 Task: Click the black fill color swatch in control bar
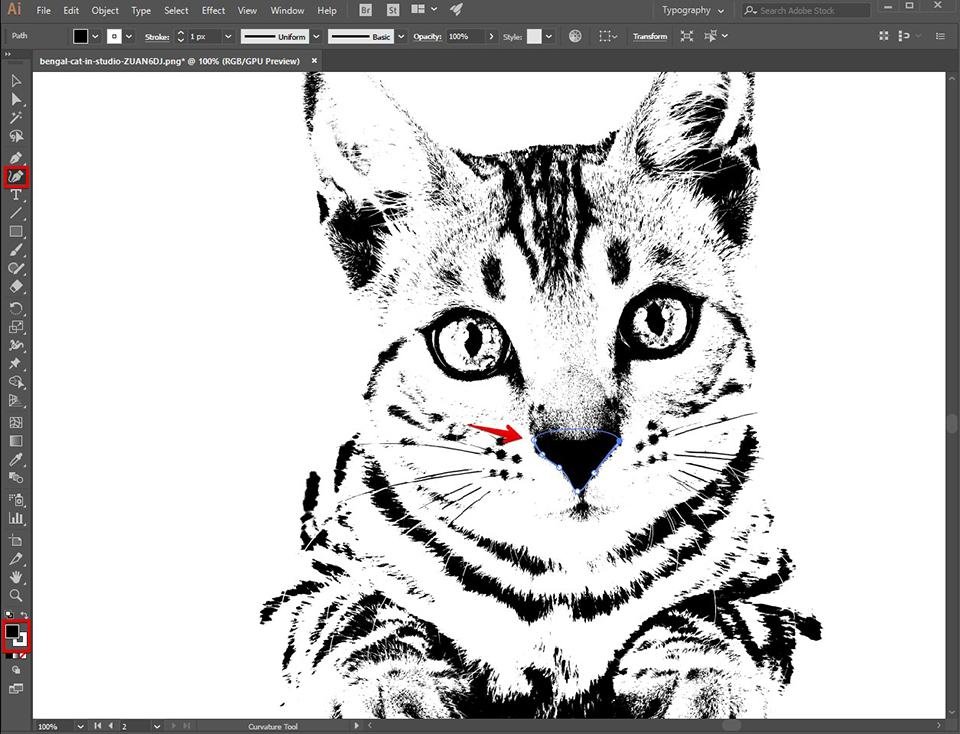[x=80, y=36]
